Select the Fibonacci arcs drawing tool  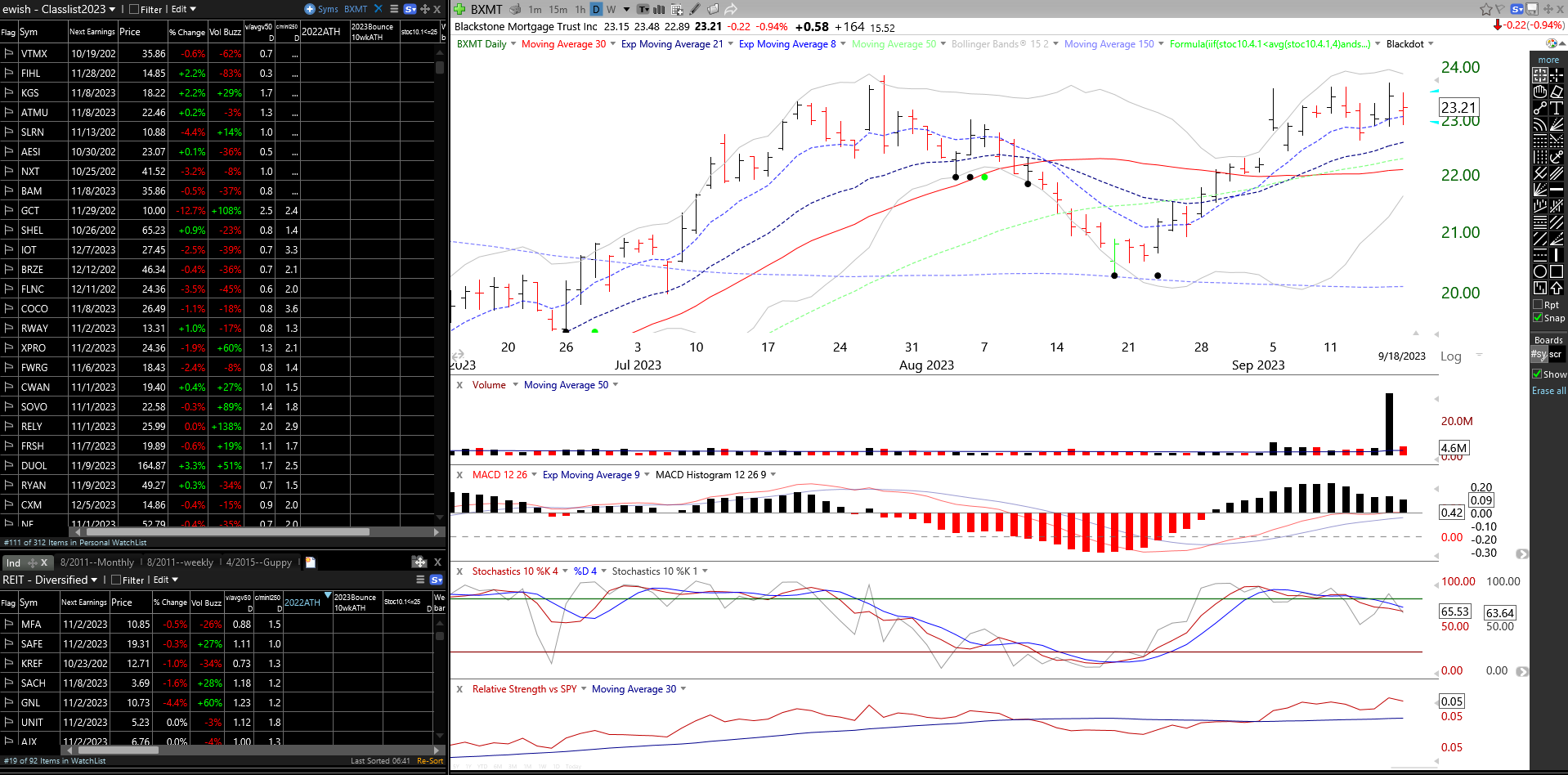1540,123
